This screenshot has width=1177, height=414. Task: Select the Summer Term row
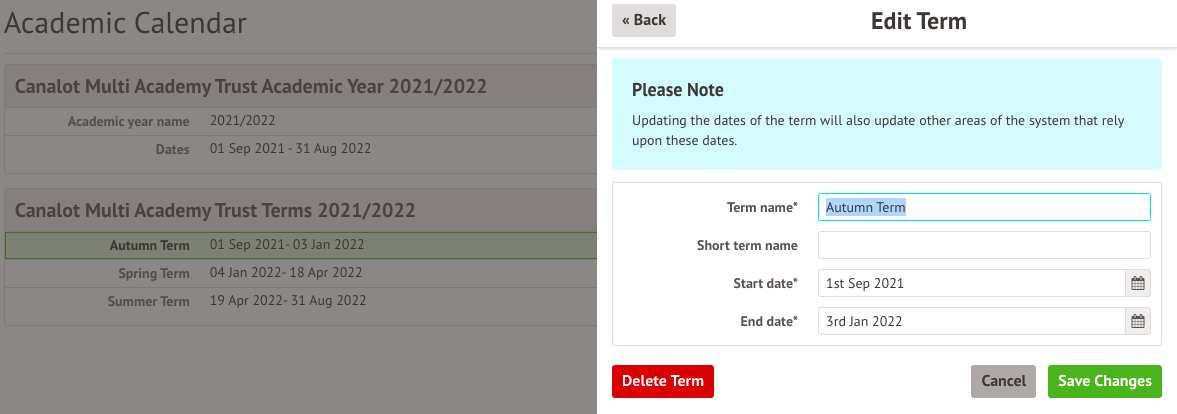[x=300, y=301]
